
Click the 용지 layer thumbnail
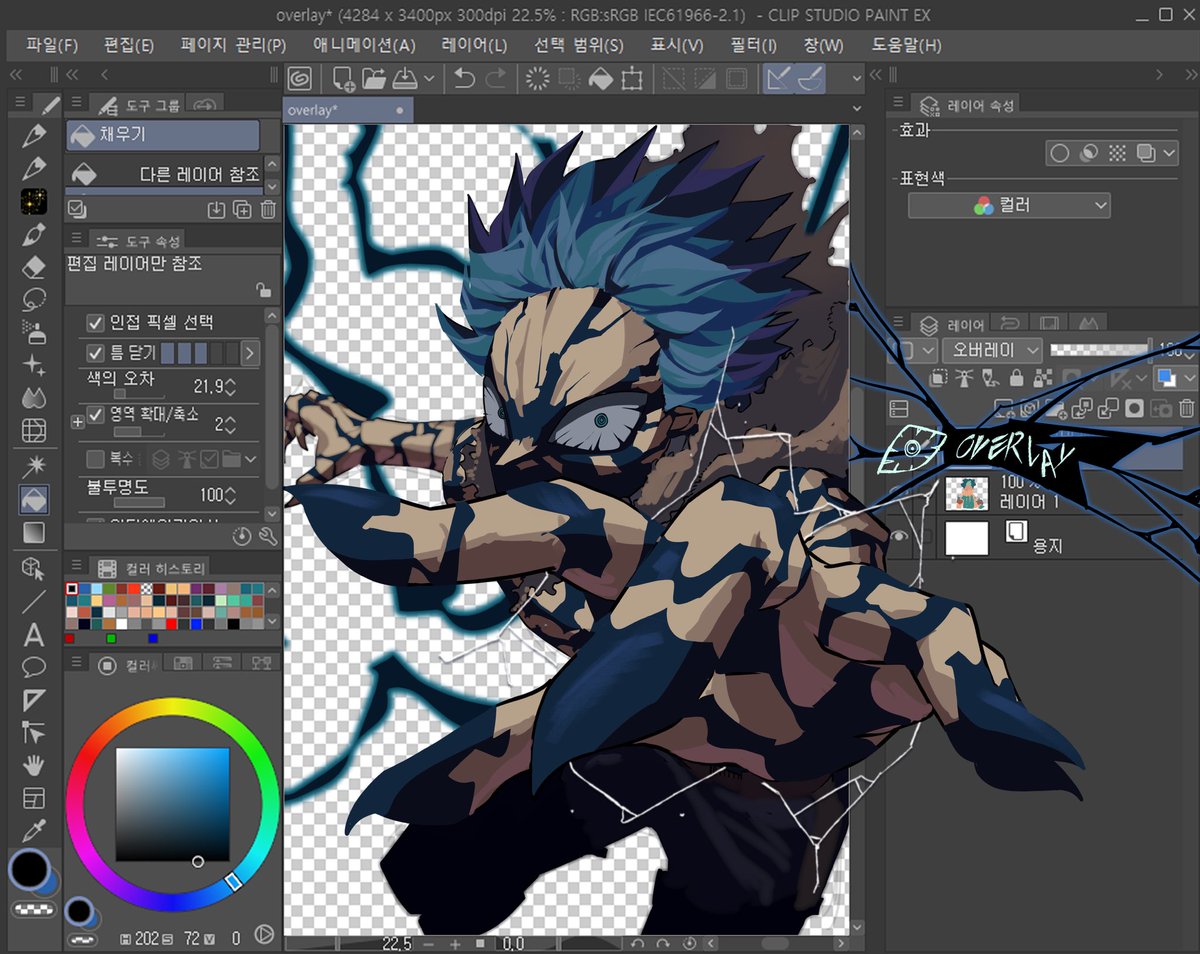(966, 538)
